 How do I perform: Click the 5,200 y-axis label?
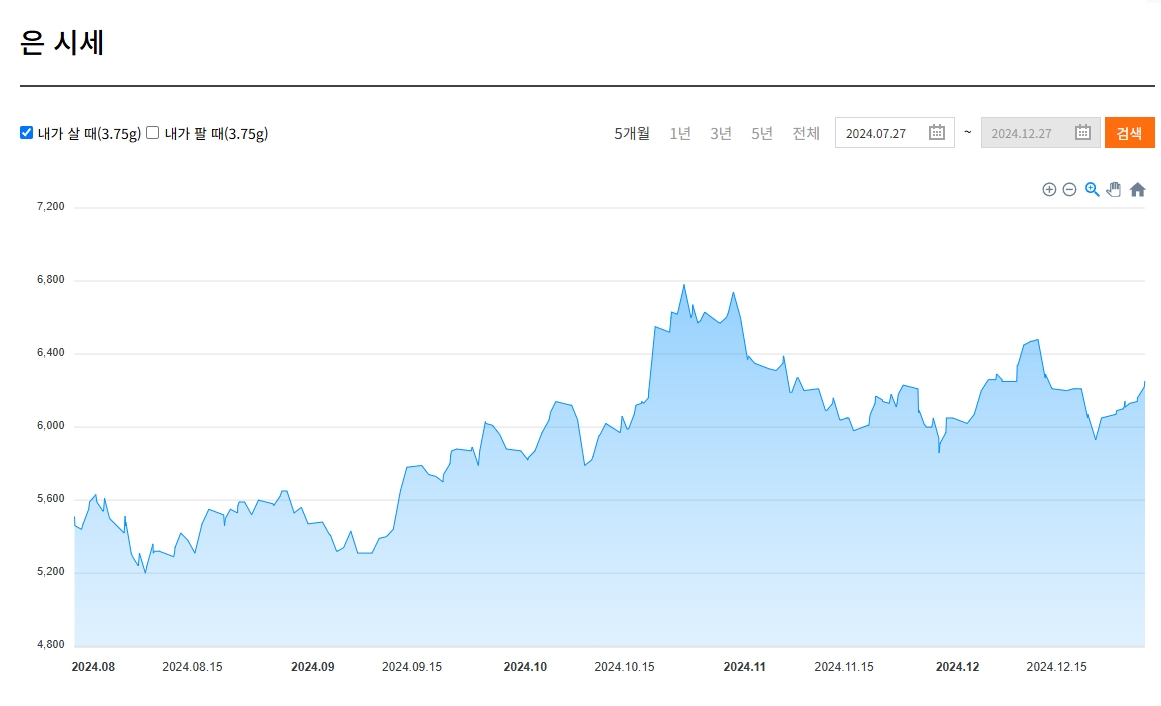pos(50,572)
